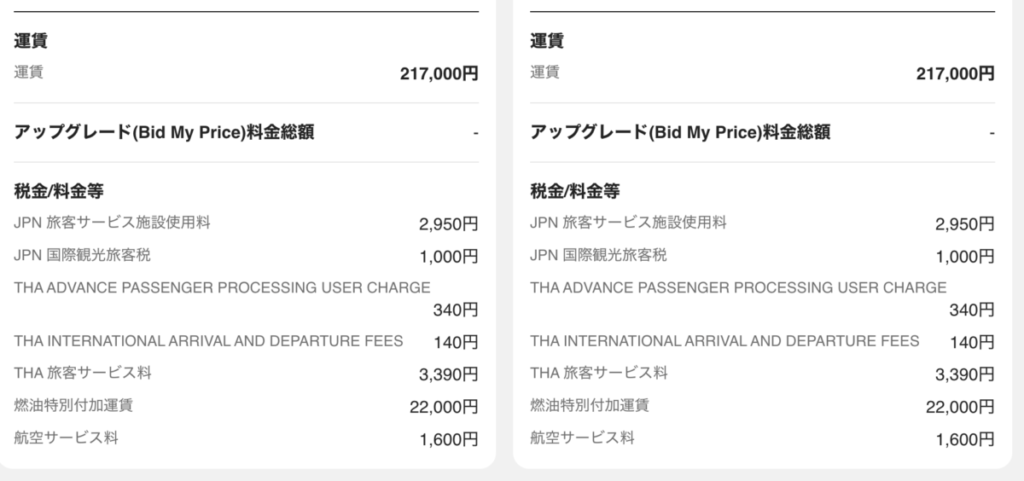This screenshot has width=1024, height=481.
Task: Select 燃油特別付加運賃 in the left card
Action: point(74,405)
